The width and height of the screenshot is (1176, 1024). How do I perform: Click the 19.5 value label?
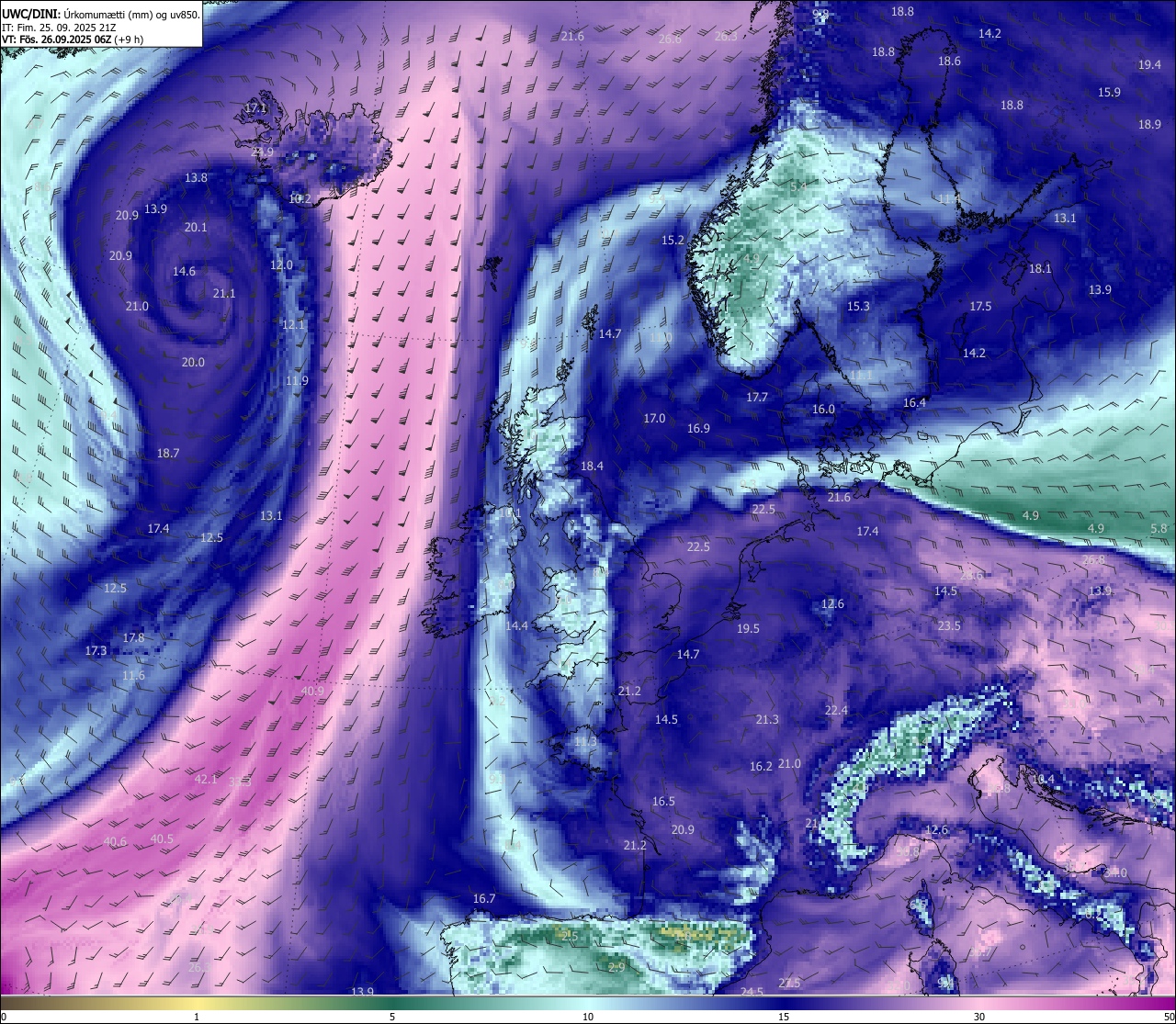point(748,628)
